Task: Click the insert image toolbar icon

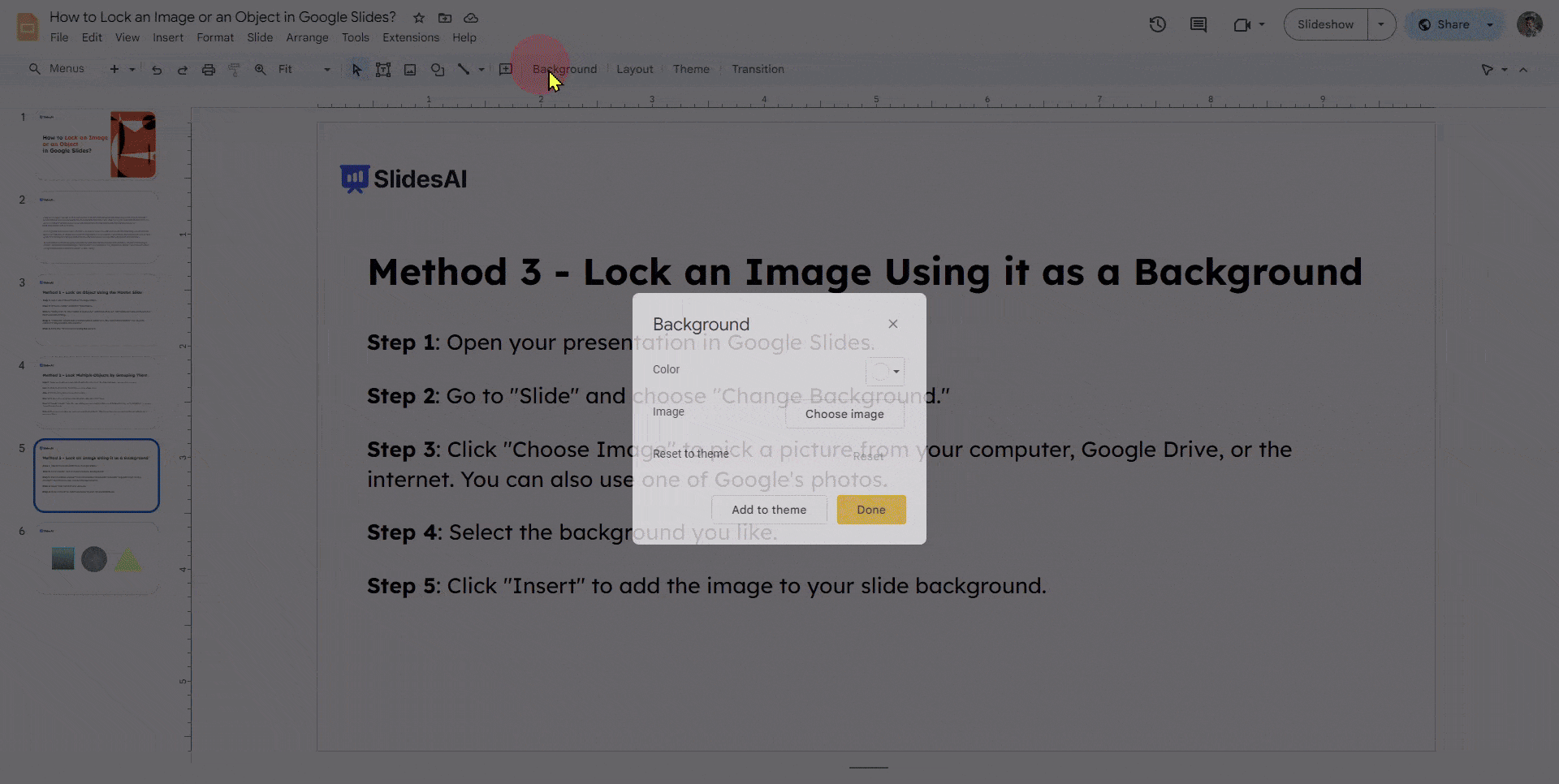Action: 410,70
